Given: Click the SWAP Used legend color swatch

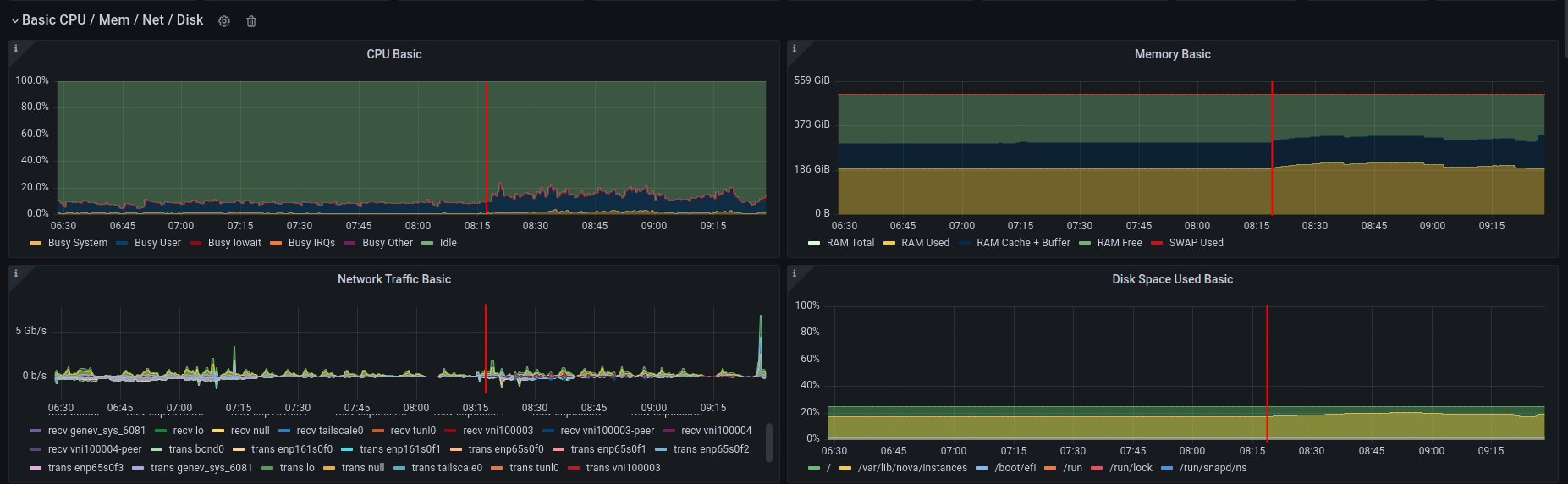Looking at the screenshot, I should pyautogui.click(x=1157, y=243).
